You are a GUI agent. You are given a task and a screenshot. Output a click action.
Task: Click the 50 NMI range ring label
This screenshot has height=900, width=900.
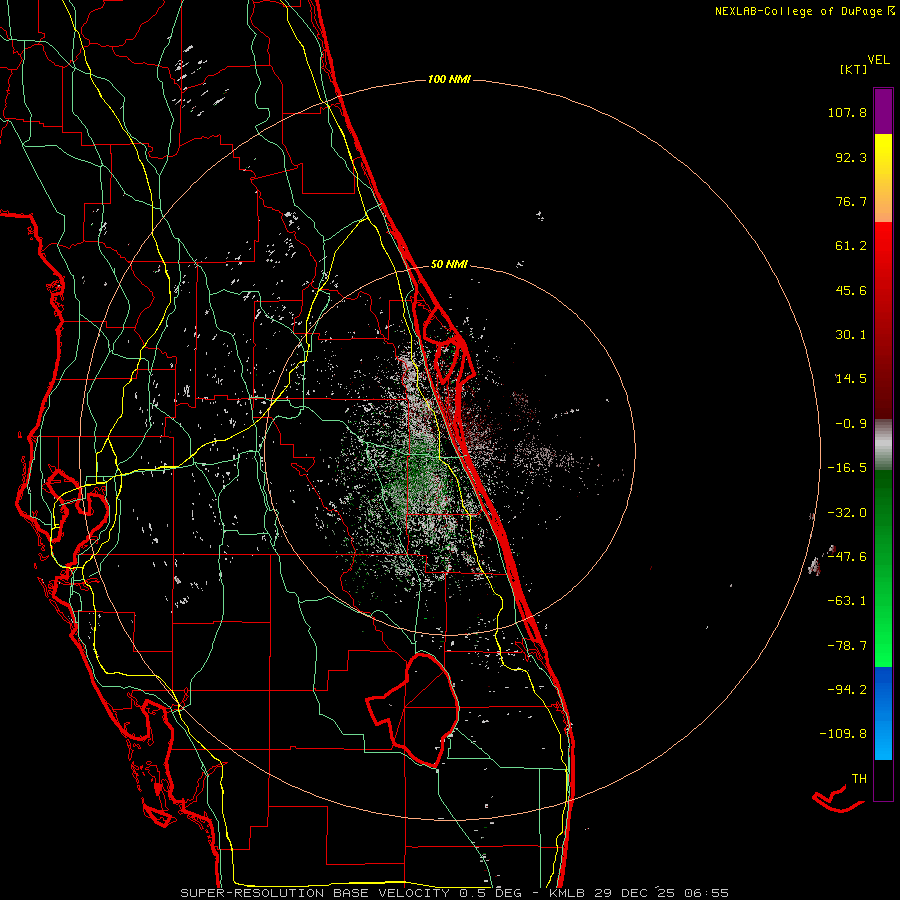click(449, 264)
